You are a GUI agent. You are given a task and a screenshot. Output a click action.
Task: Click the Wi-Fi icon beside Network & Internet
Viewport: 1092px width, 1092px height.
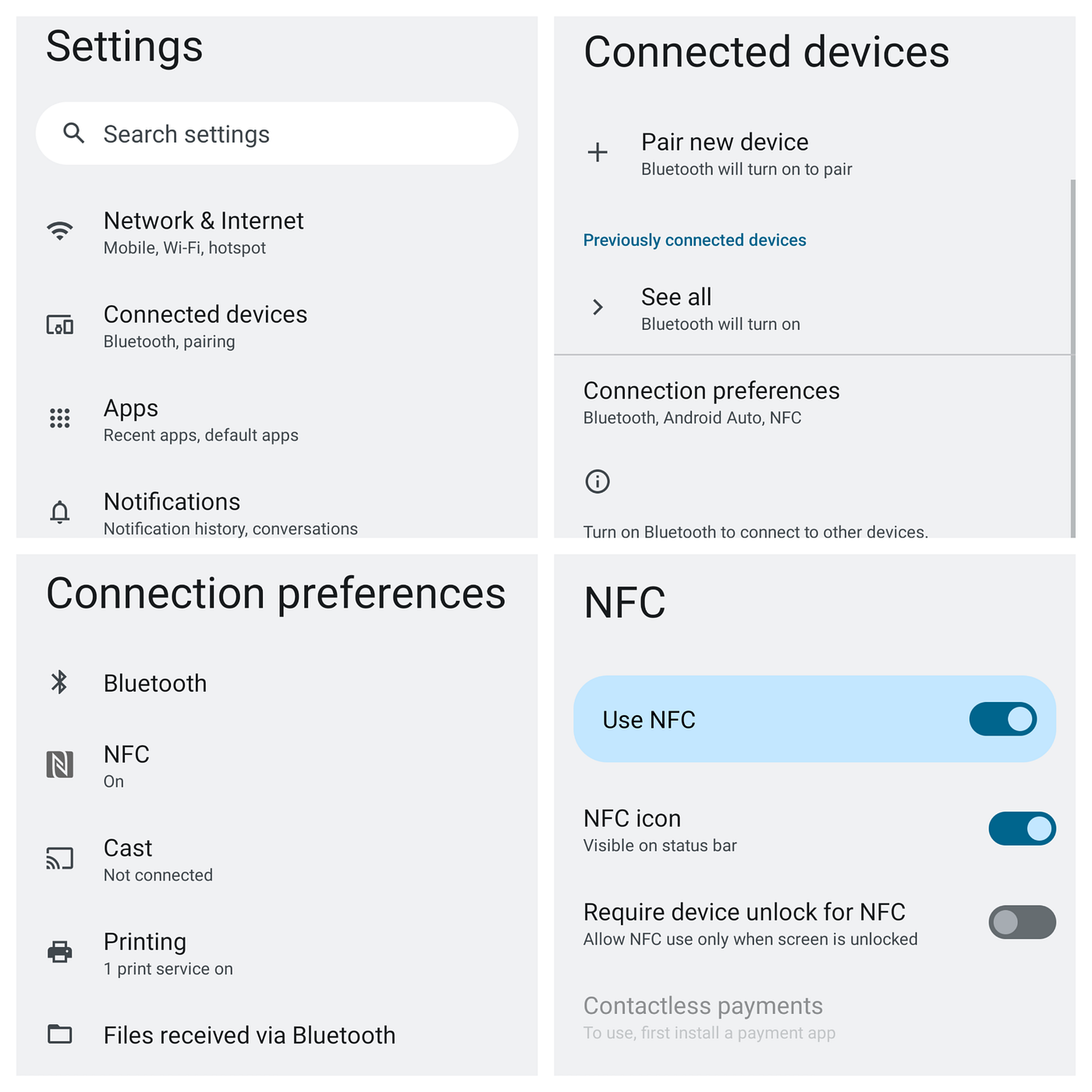coord(60,231)
